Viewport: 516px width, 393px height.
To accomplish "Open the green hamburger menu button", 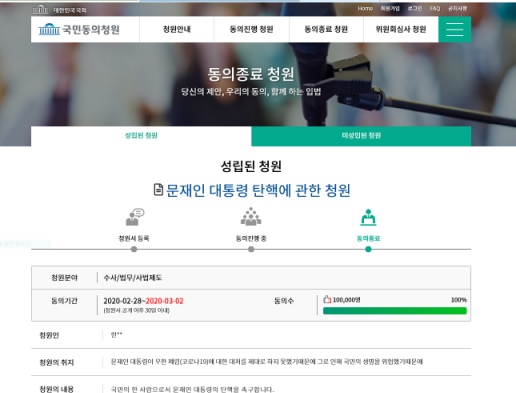I will 455,29.
